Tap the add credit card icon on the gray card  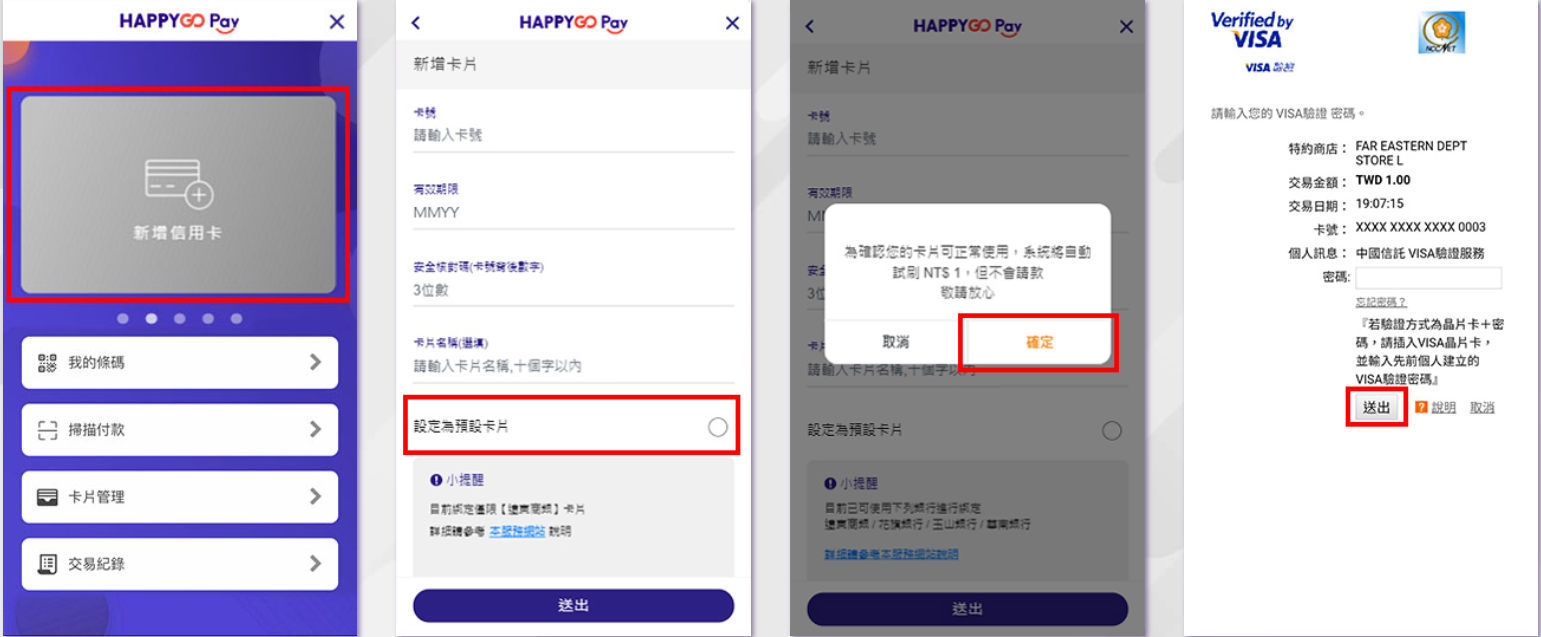tap(179, 184)
